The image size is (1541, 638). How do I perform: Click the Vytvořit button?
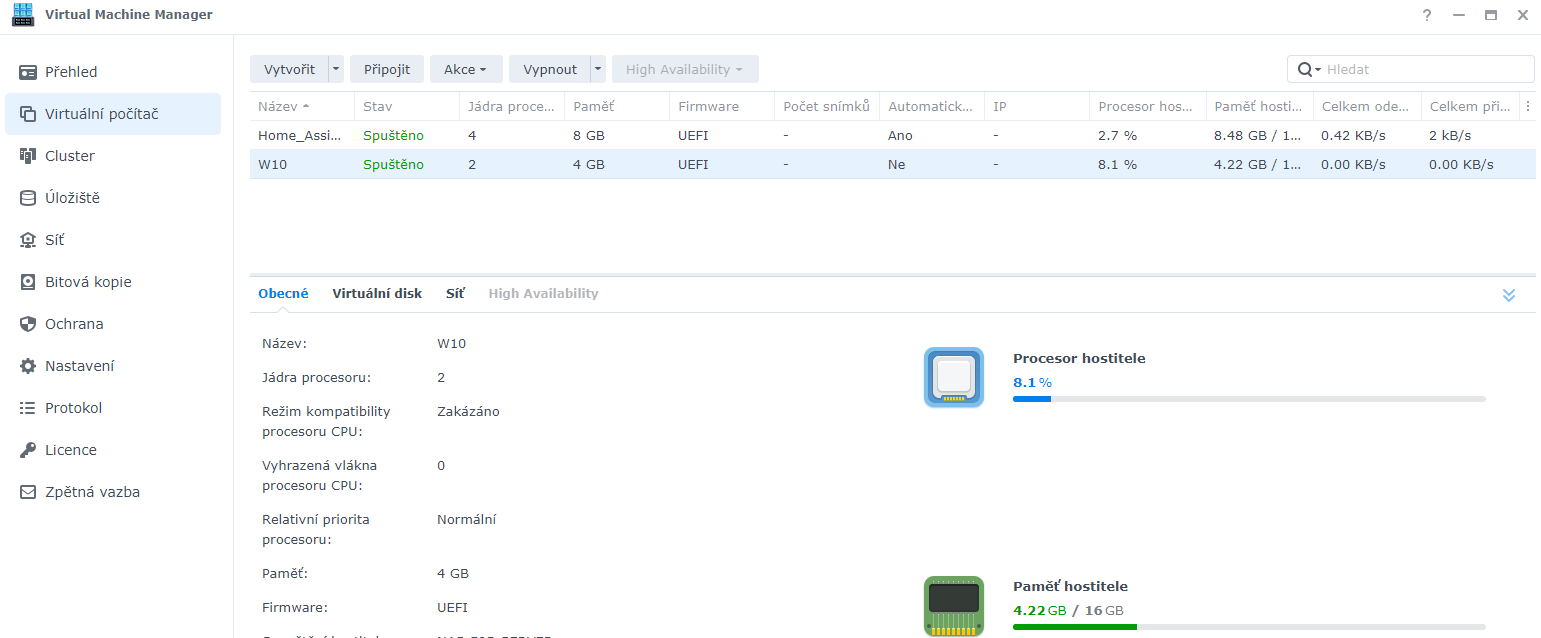(289, 69)
